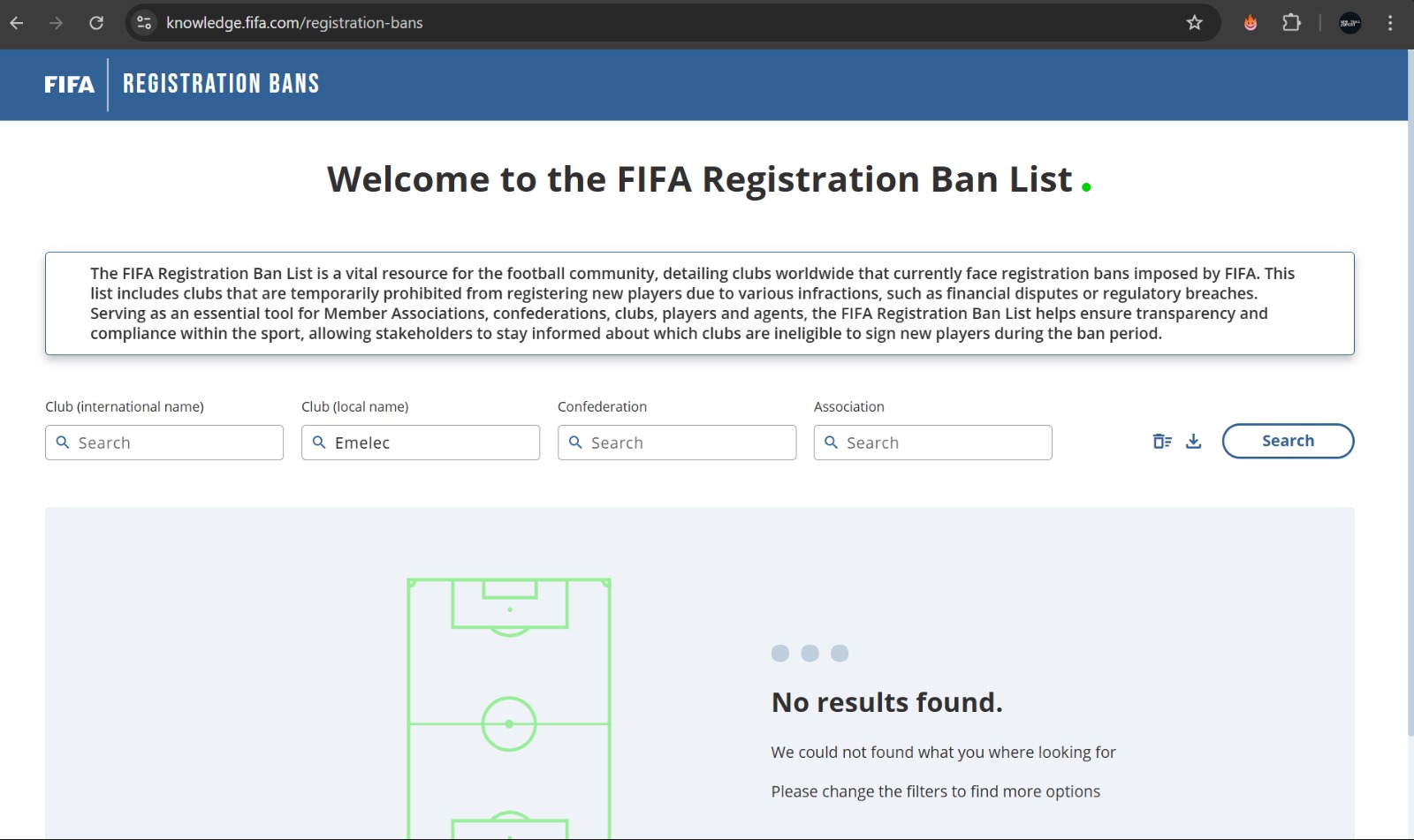
Task: Open the Chrome profile avatar
Action: click(1350, 23)
